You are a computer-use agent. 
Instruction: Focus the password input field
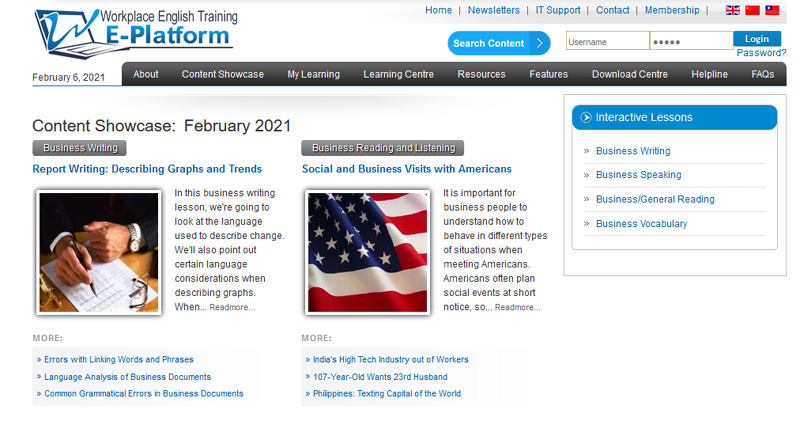coord(690,42)
